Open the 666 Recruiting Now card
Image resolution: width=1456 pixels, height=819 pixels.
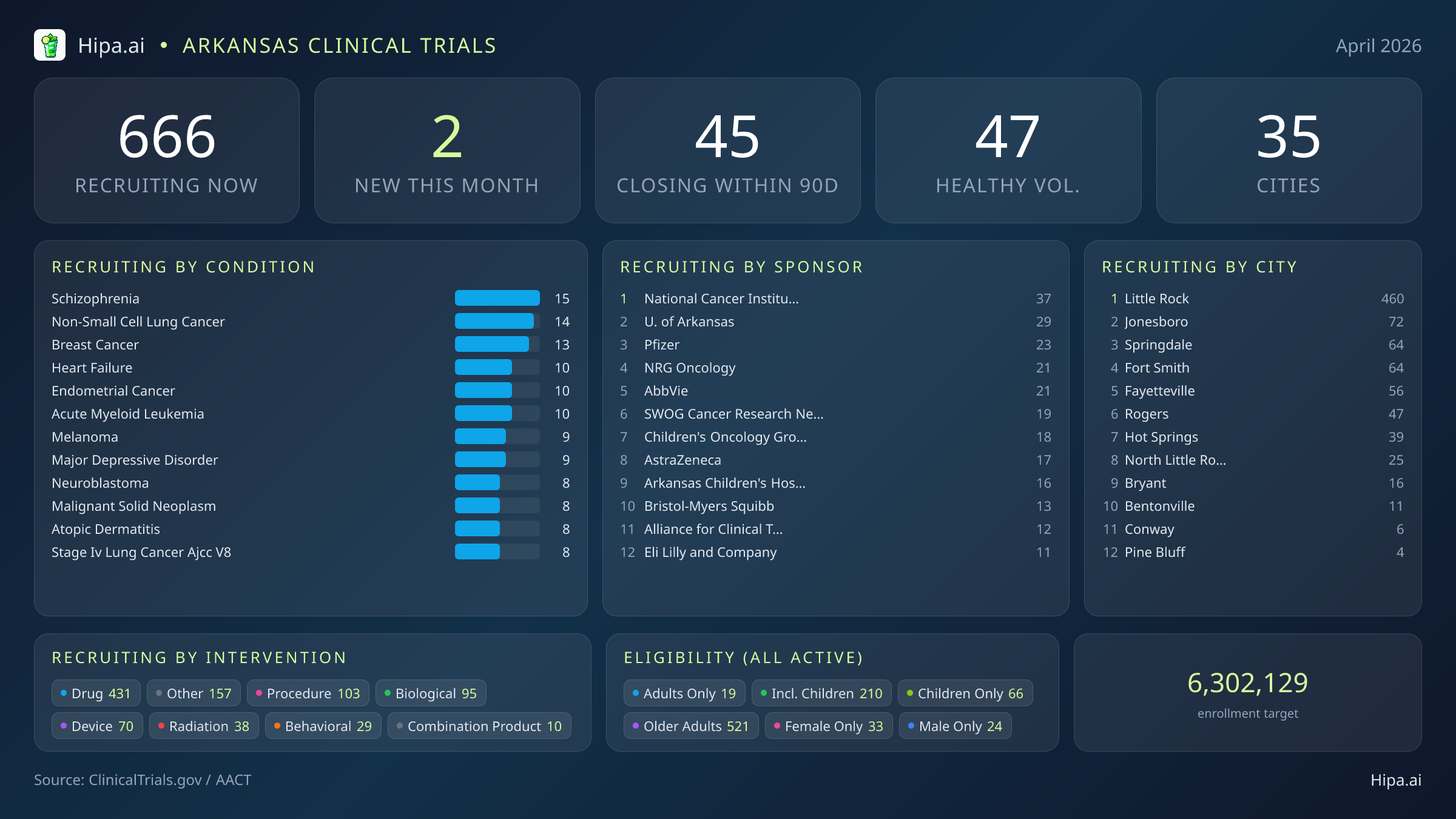point(167,150)
